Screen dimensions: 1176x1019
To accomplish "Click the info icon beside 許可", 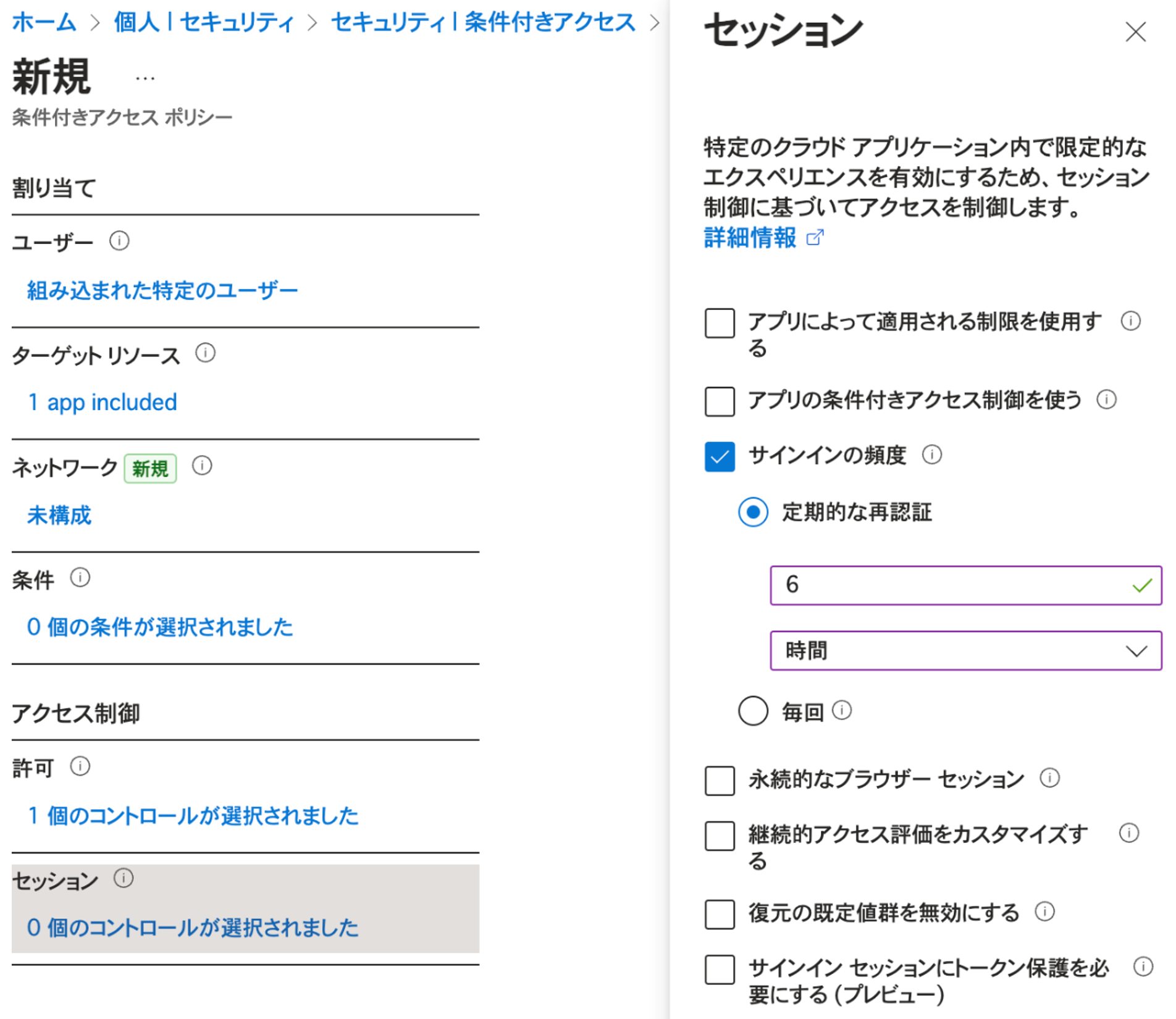I will pos(79,766).
